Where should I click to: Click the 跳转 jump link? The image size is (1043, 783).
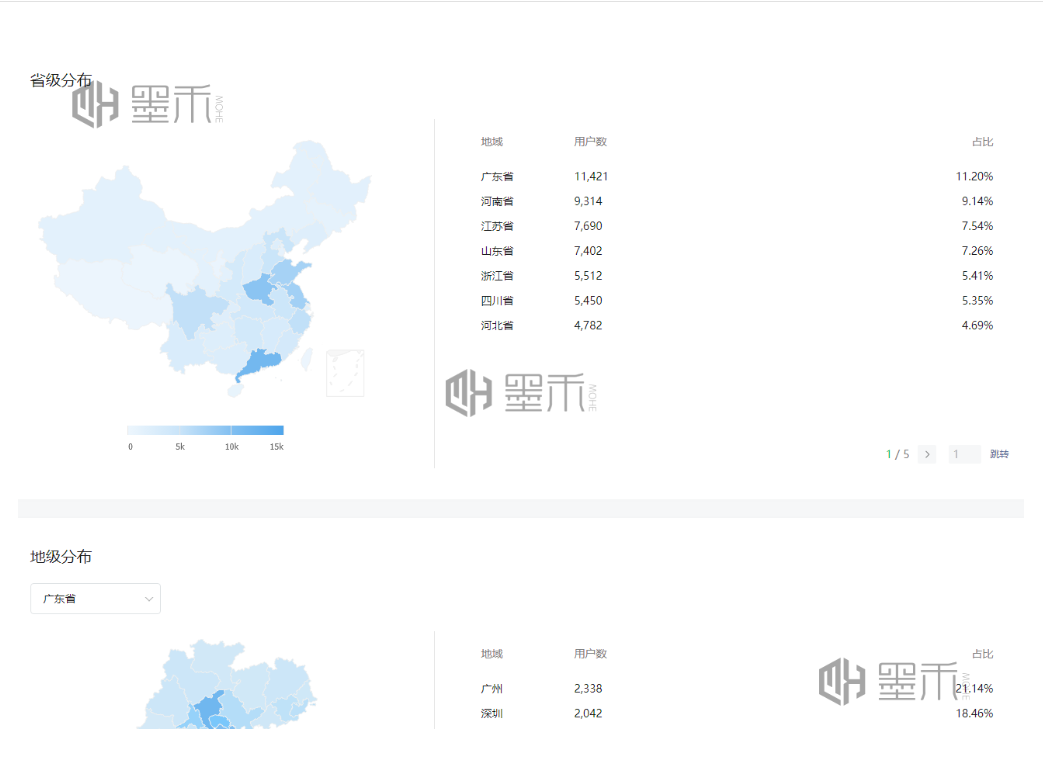998,454
